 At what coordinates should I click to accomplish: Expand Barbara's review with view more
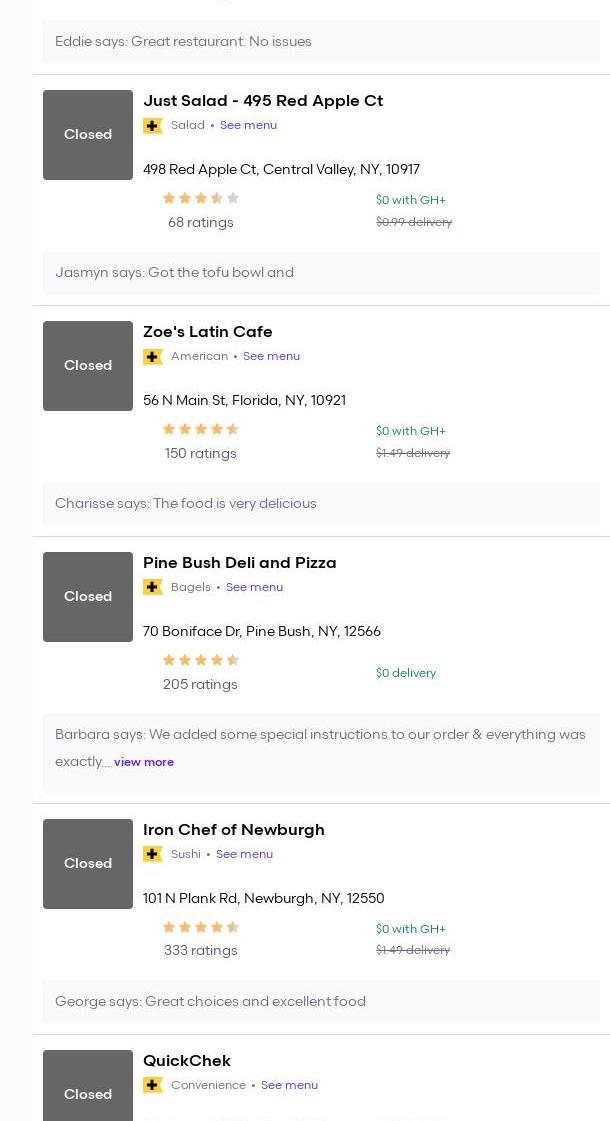point(144,762)
